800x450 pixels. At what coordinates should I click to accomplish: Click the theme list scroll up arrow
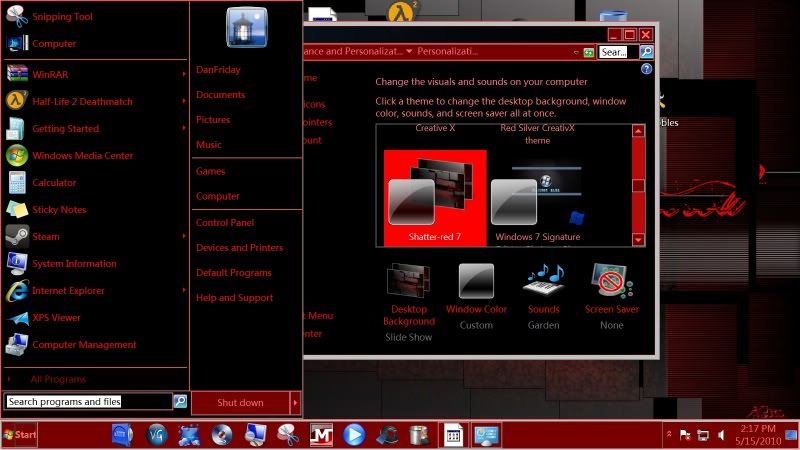[638, 132]
